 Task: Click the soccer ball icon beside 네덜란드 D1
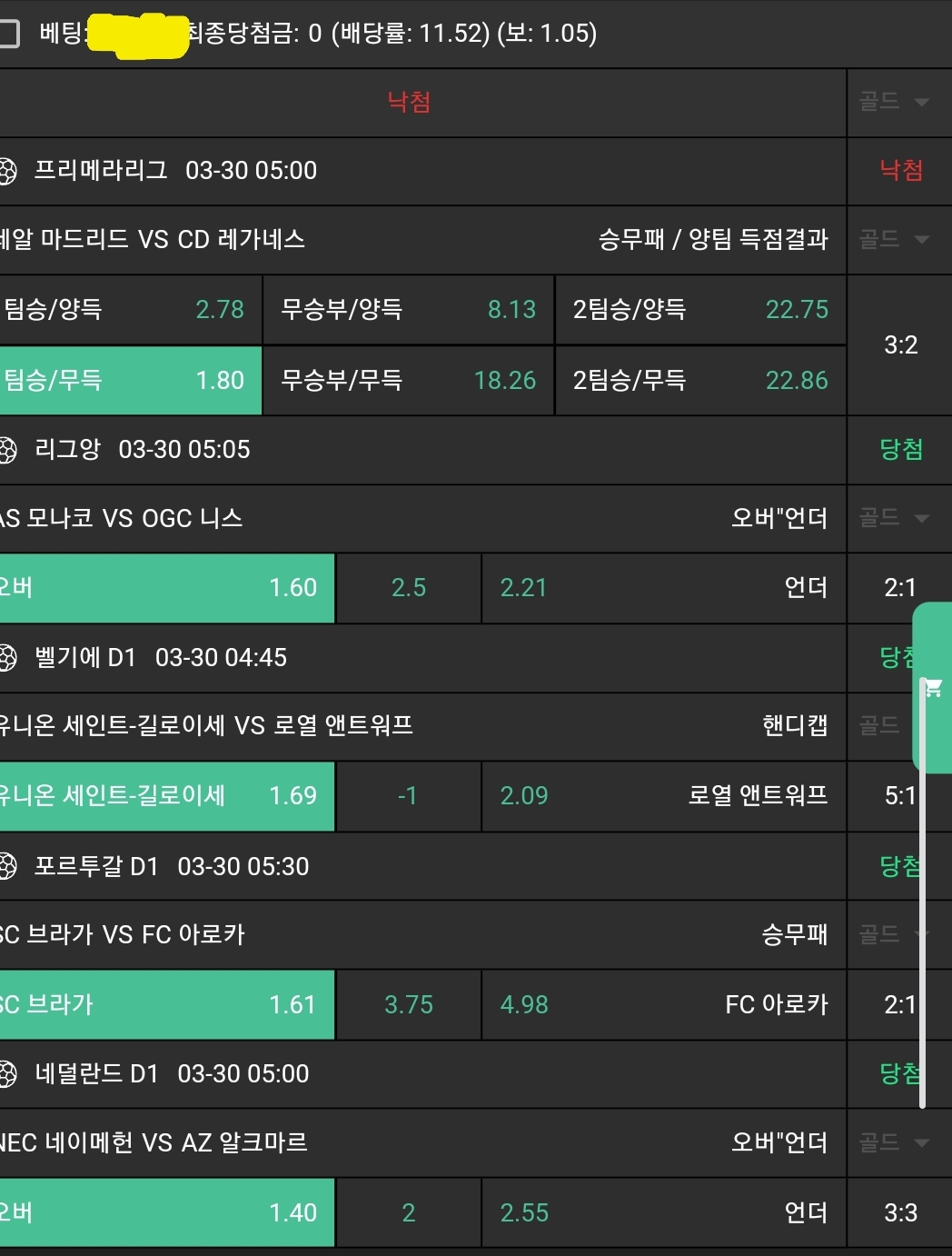tap(7, 1074)
